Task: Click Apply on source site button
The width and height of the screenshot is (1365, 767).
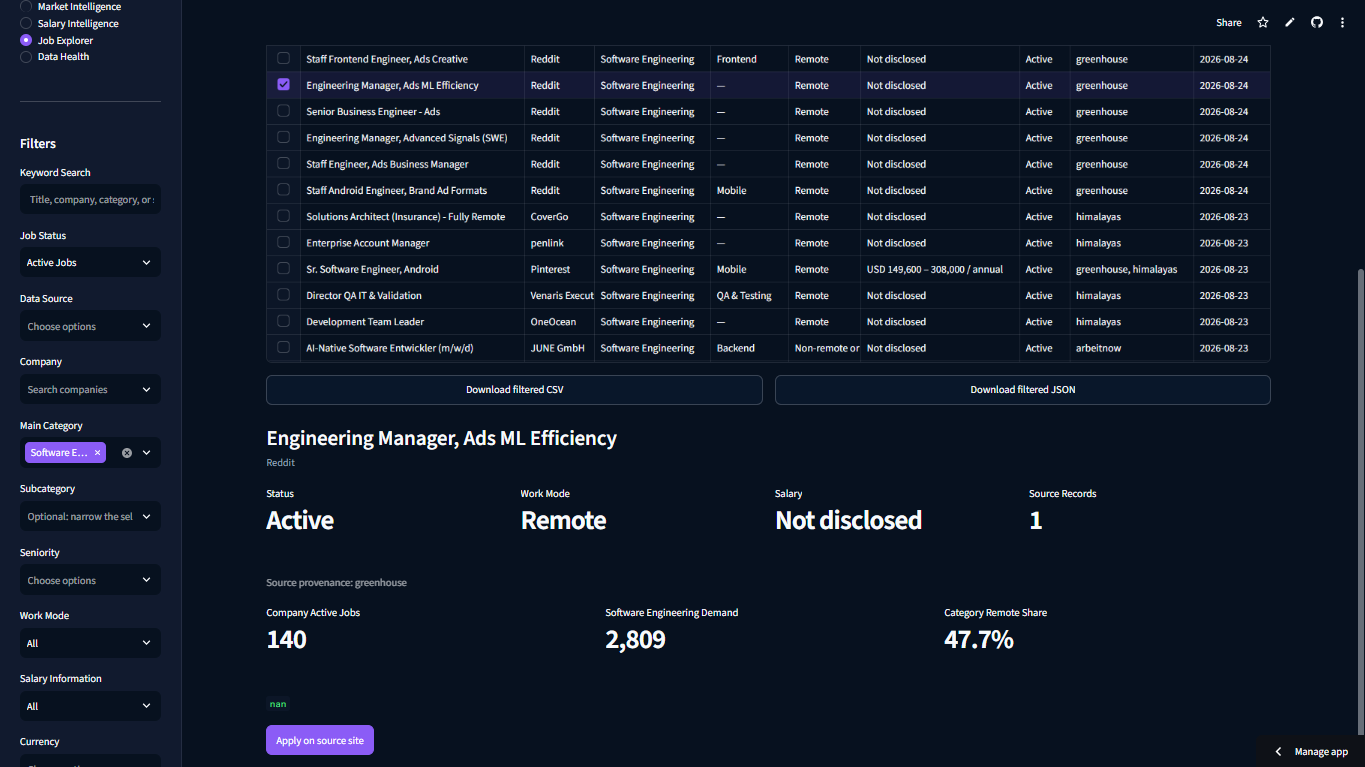Action: 320,740
